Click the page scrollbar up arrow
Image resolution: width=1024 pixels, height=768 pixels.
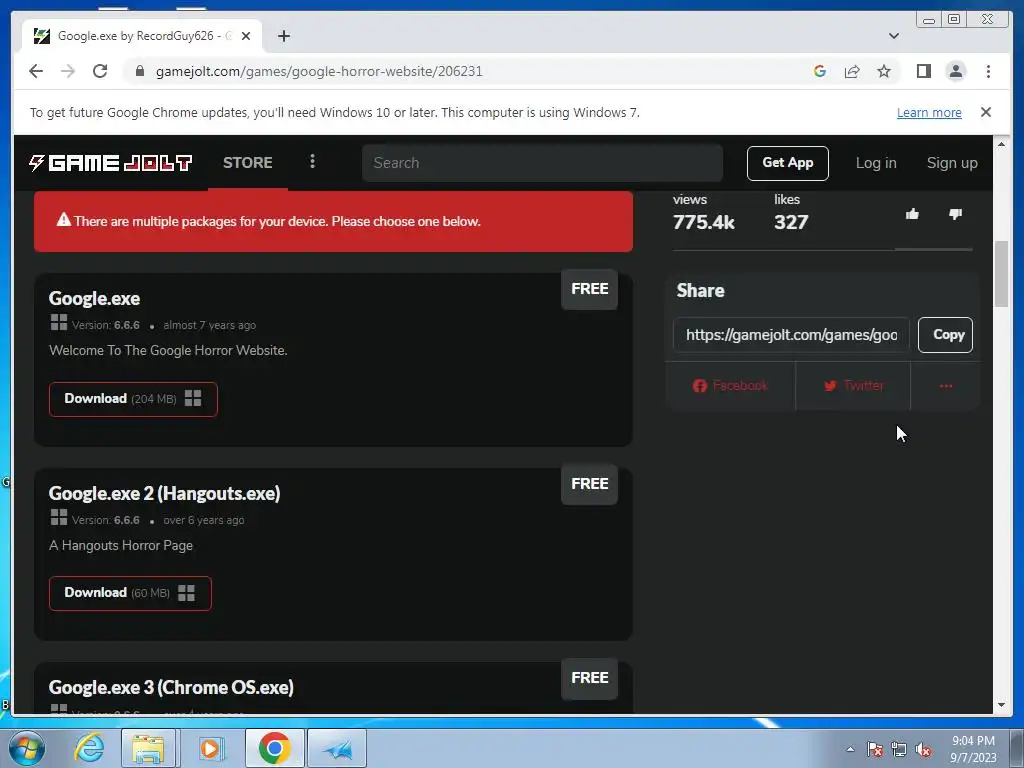click(x=1001, y=144)
